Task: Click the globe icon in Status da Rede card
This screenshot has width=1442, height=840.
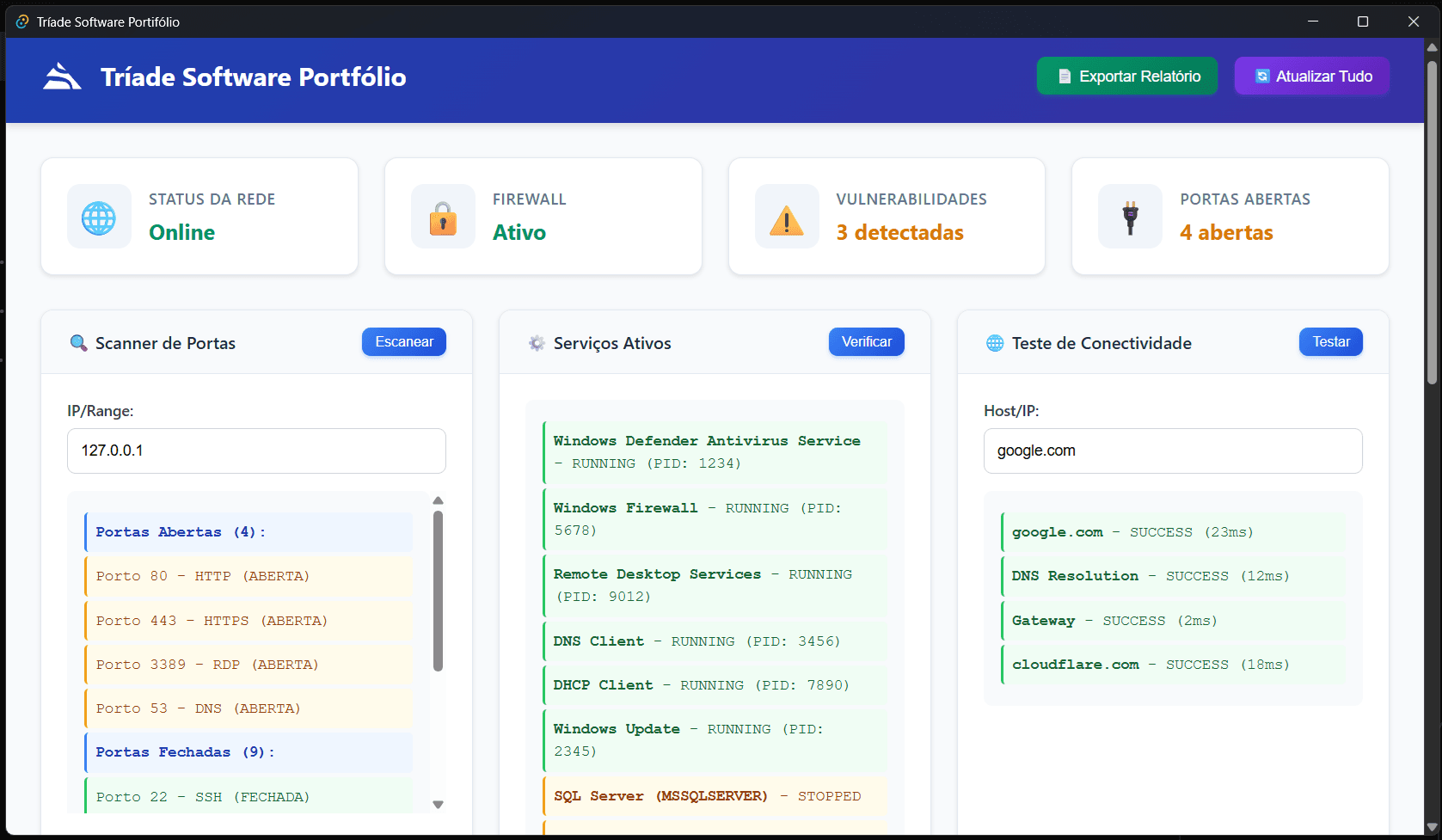Action: (x=99, y=218)
